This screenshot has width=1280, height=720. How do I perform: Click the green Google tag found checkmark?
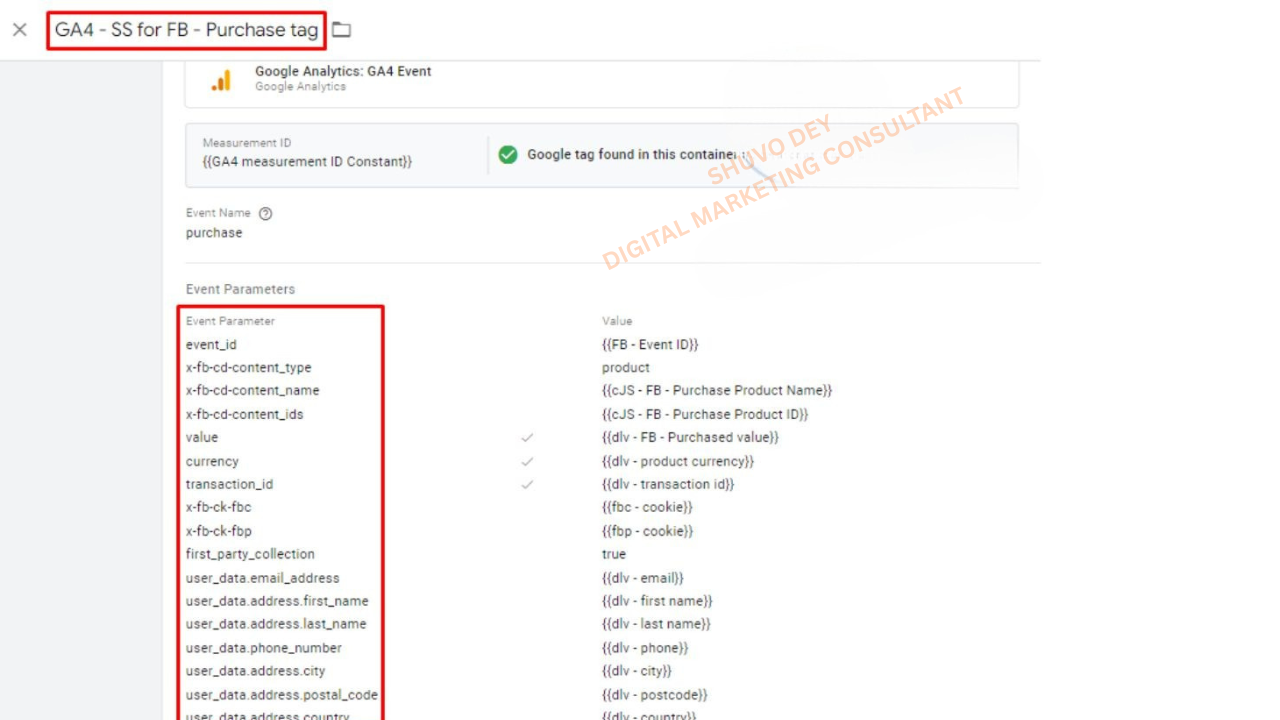point(508,155)
